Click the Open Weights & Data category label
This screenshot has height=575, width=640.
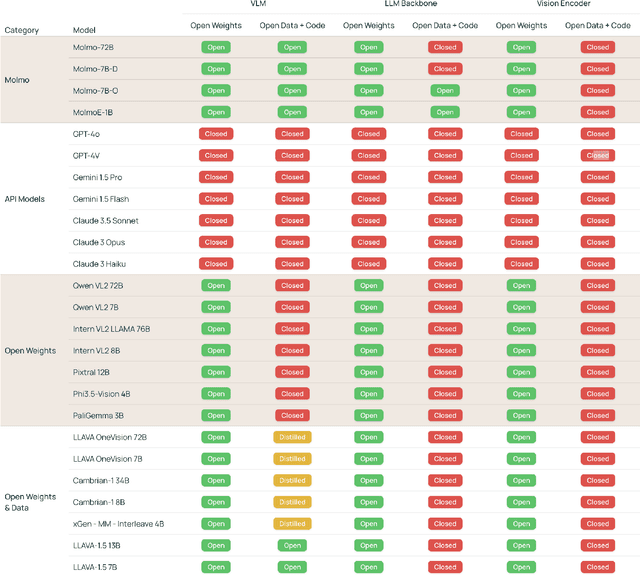point(29,502)
